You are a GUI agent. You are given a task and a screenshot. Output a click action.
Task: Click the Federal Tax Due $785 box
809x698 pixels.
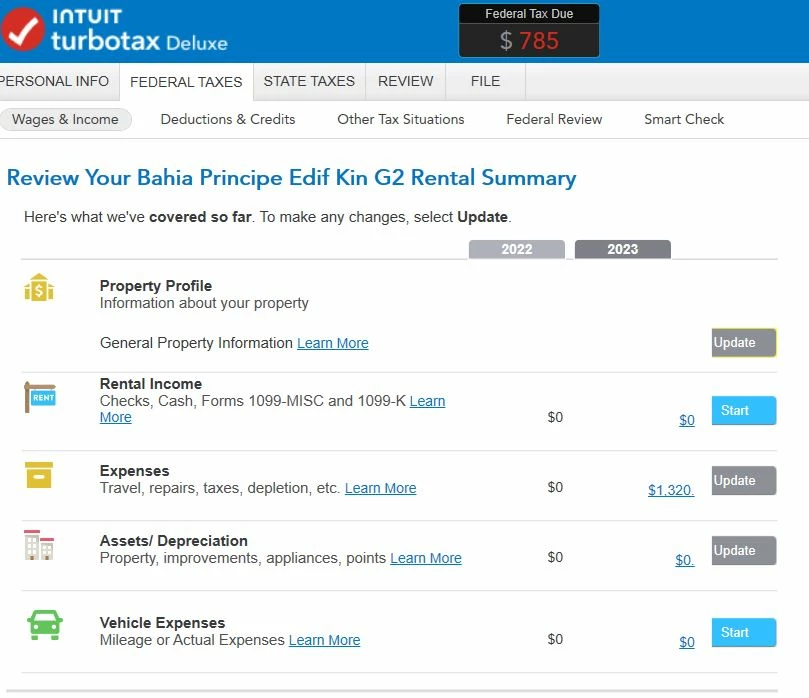(529, 30)
